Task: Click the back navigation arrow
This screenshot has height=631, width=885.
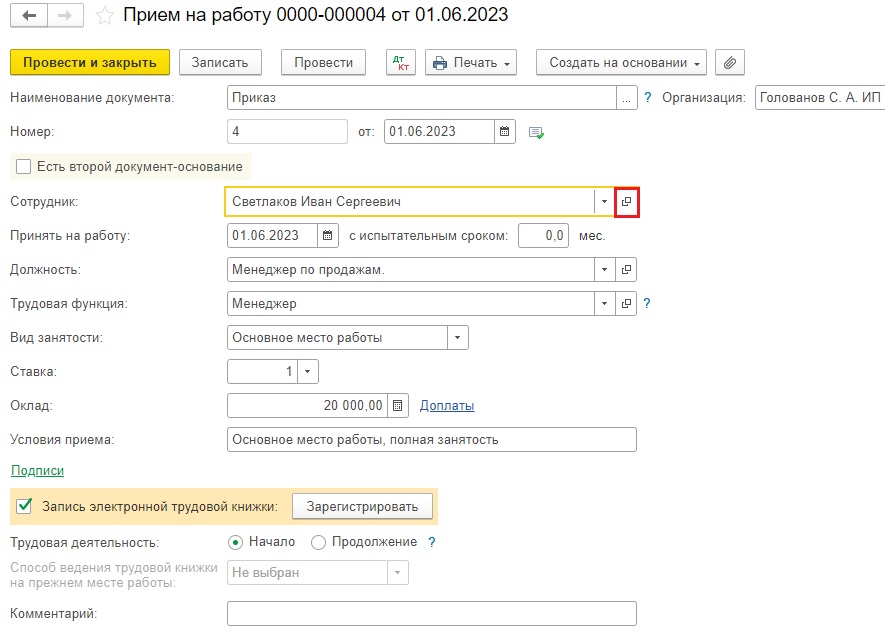Action: tap(29, 16)
